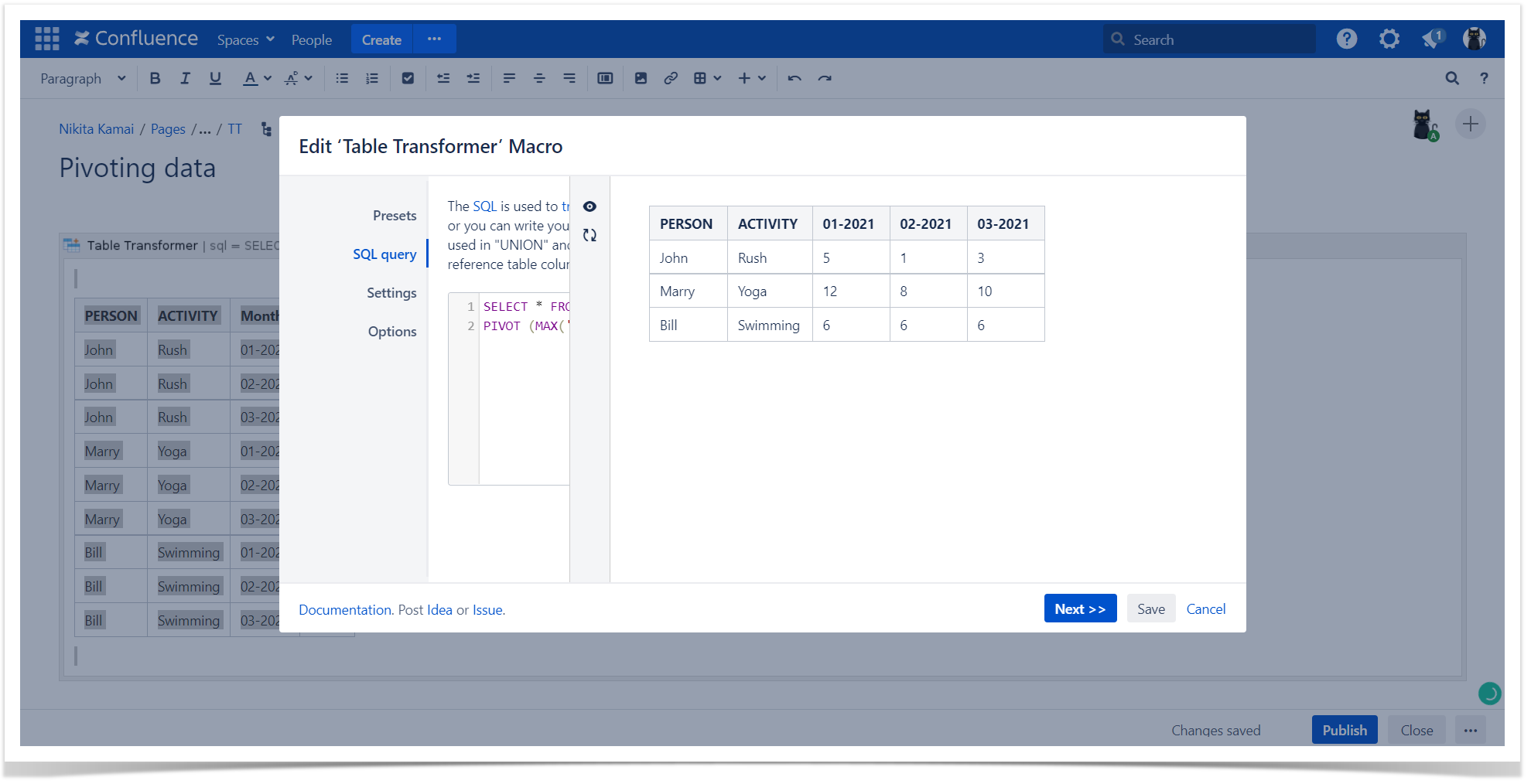This screenshot has width=1531, height=784.
Task: Expand the text color dropdown arrow
Action: pyautogui.click(x=268, y=78)
